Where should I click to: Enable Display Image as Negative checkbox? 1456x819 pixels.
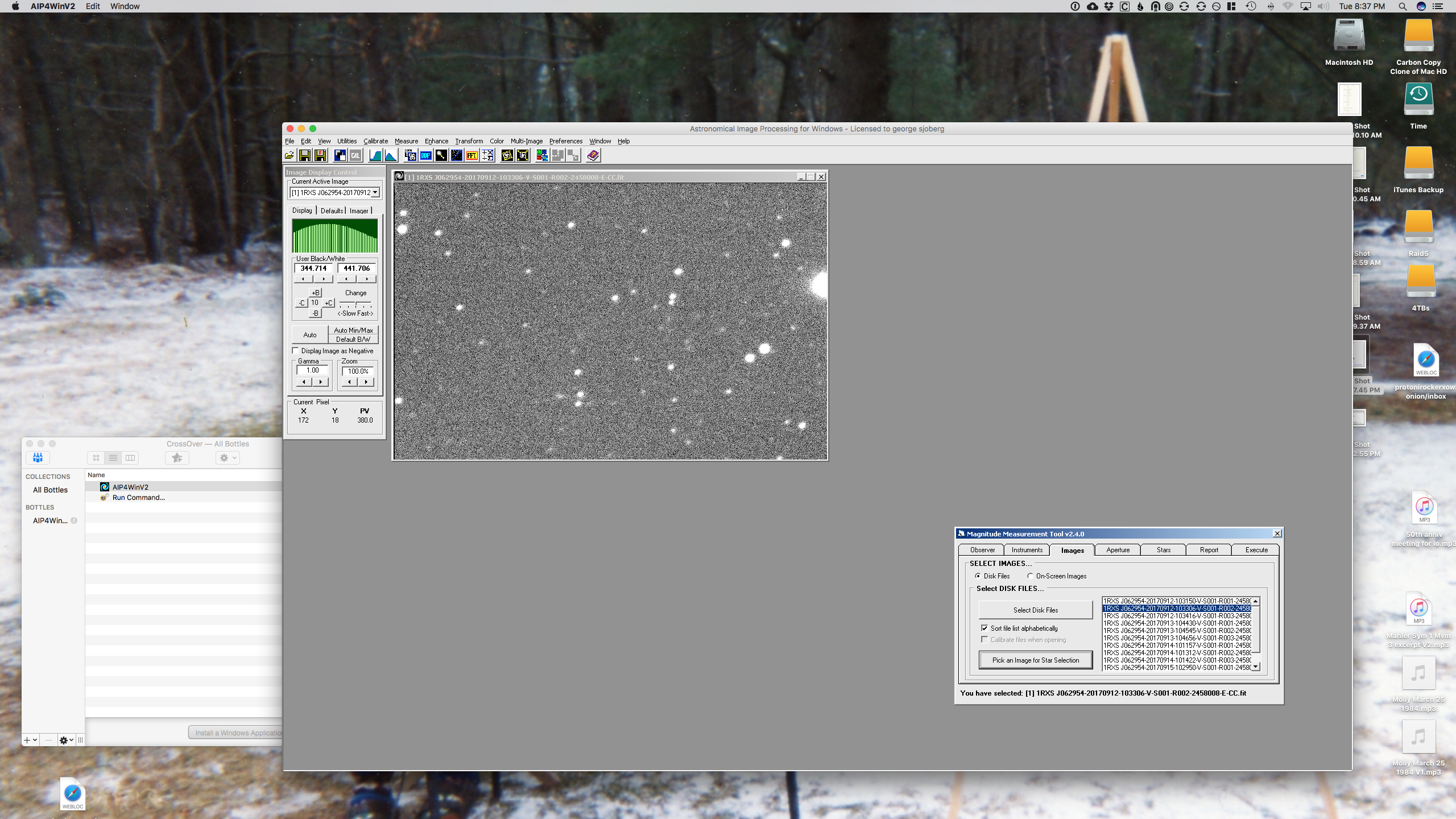296,351
